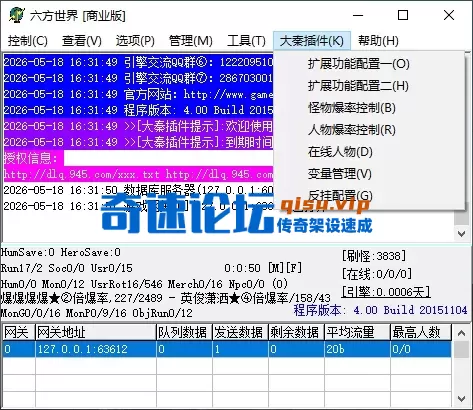Click the http://dlq.945.com/xxx.txt log line
Viewport: 473px width, 410px height.
coord(138,174)
